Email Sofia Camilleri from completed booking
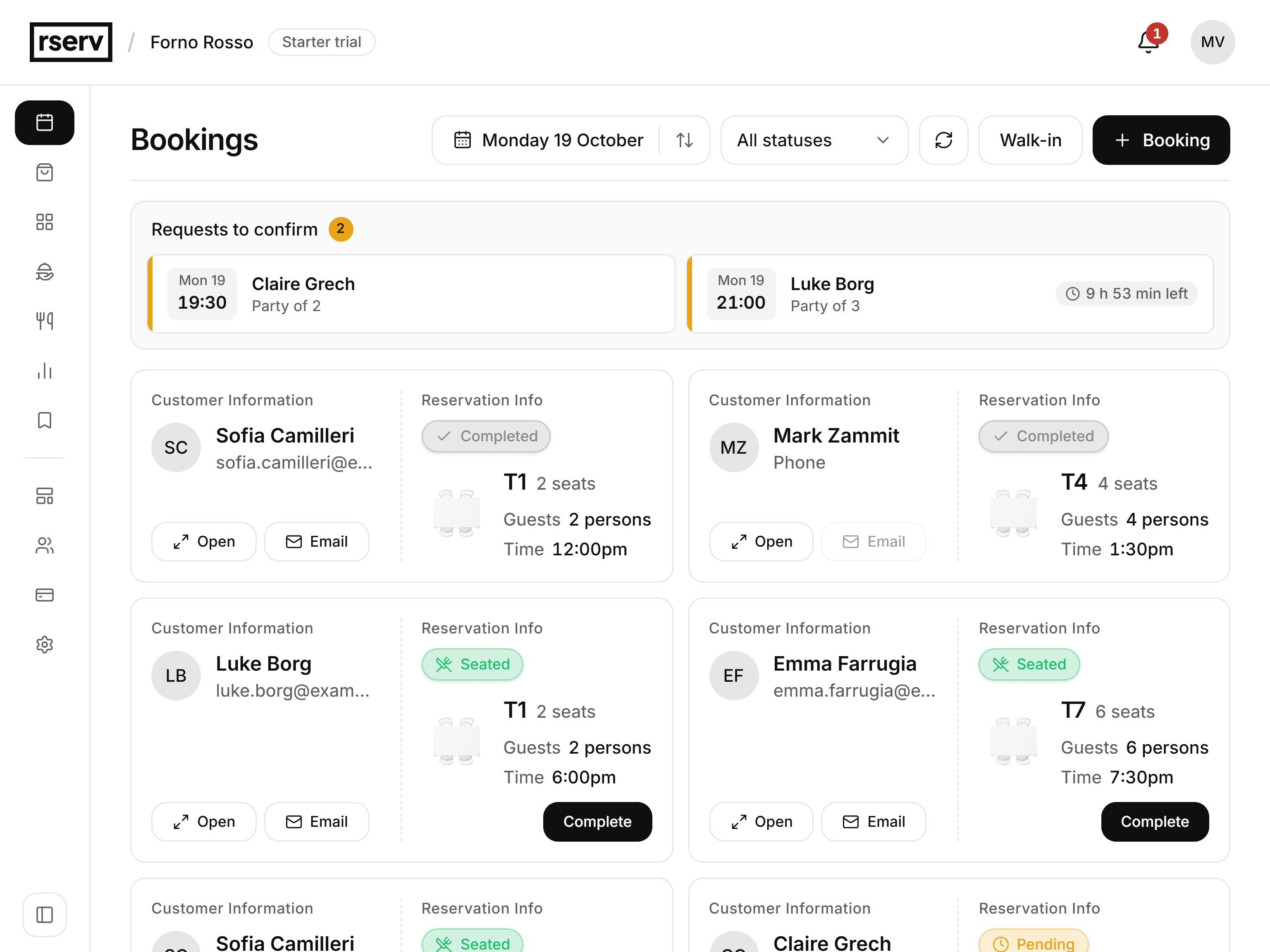Screen dimensions: 1270x952 (x=316, y=542)
